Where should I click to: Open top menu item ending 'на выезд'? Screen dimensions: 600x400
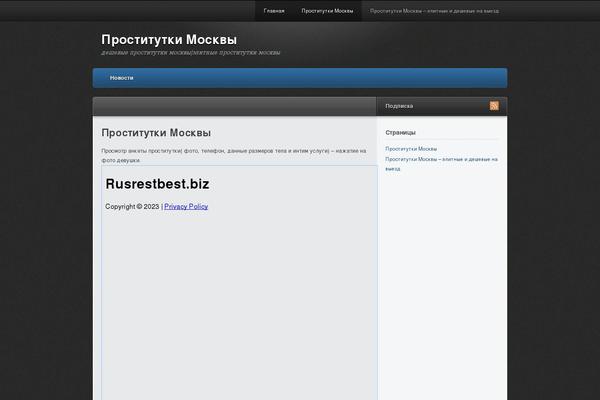point(434,11)
